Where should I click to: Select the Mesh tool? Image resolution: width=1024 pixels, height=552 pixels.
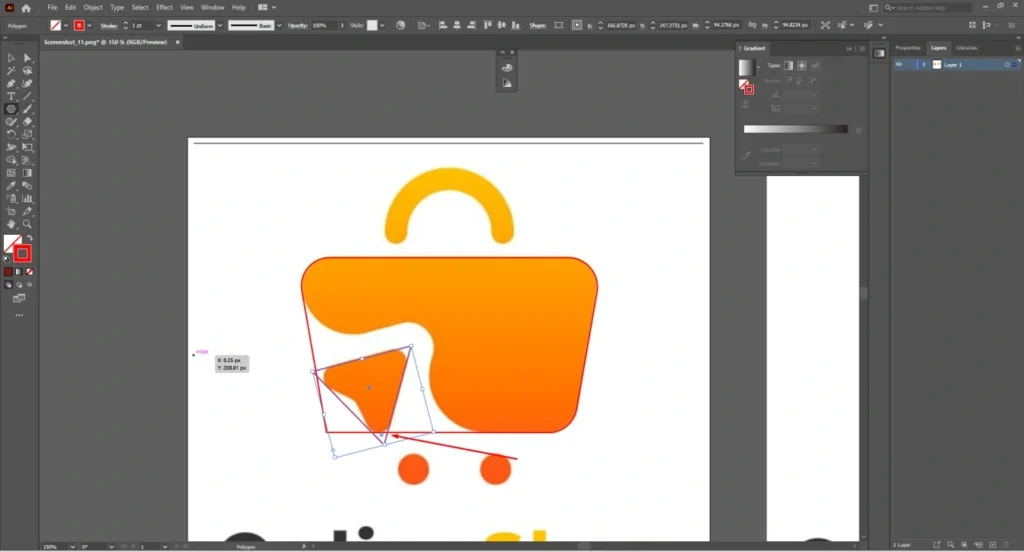tap(11, 173)
